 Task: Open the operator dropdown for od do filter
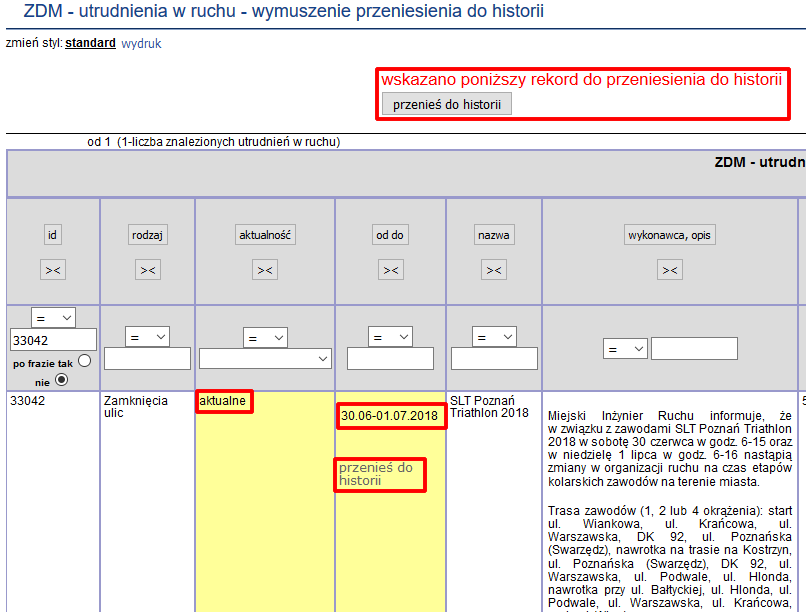390,337
